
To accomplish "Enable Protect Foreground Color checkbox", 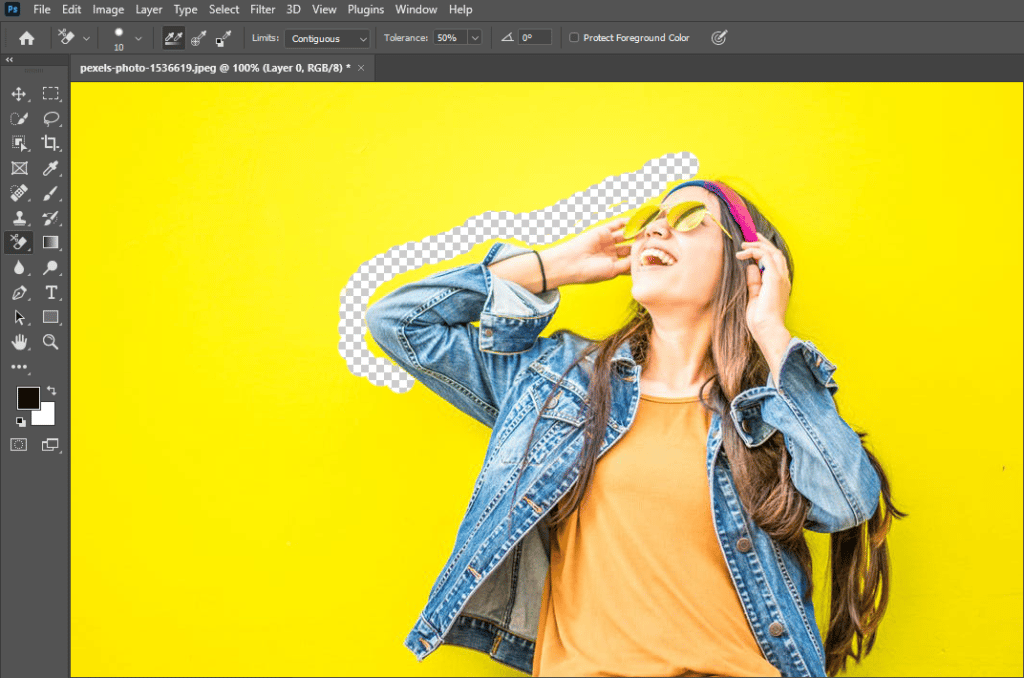I will click(574, 38).
